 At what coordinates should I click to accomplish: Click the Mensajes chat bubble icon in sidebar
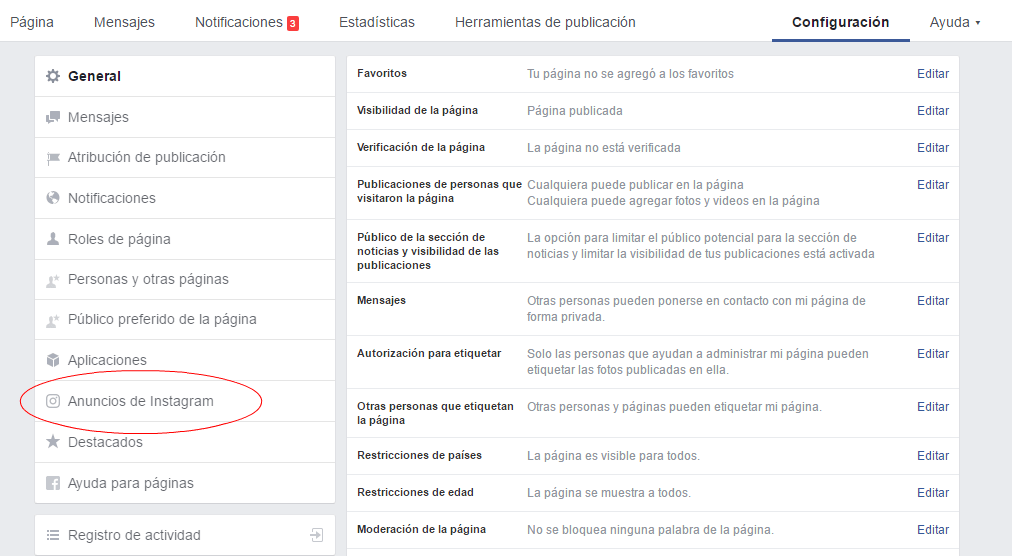(x=53, y=117)
